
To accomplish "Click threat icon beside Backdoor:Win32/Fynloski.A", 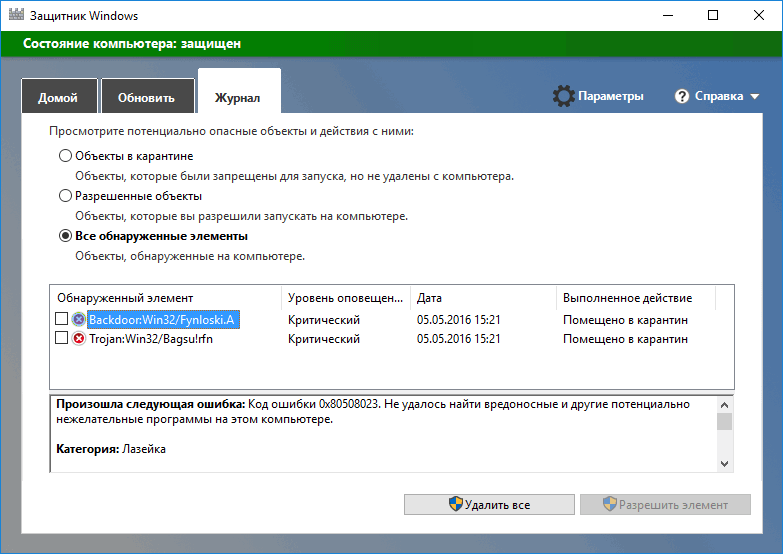I will 79,319.
